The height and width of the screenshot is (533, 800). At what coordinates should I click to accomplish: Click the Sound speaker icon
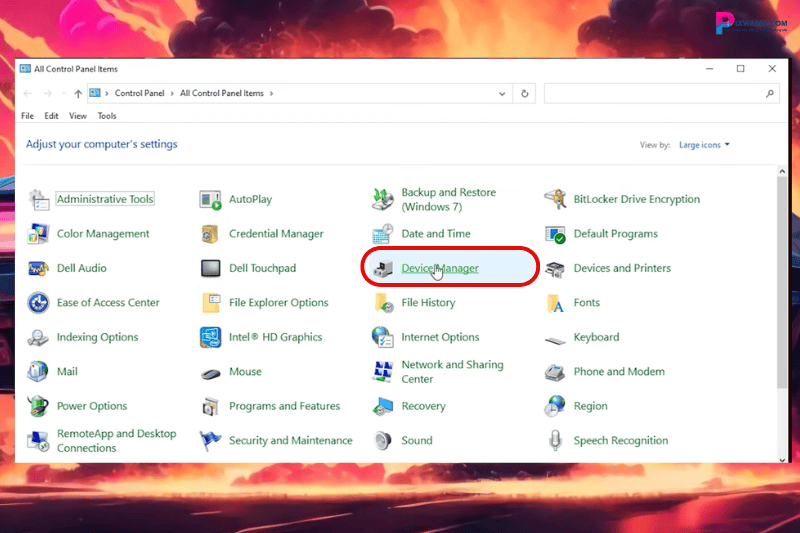[383, 440]
